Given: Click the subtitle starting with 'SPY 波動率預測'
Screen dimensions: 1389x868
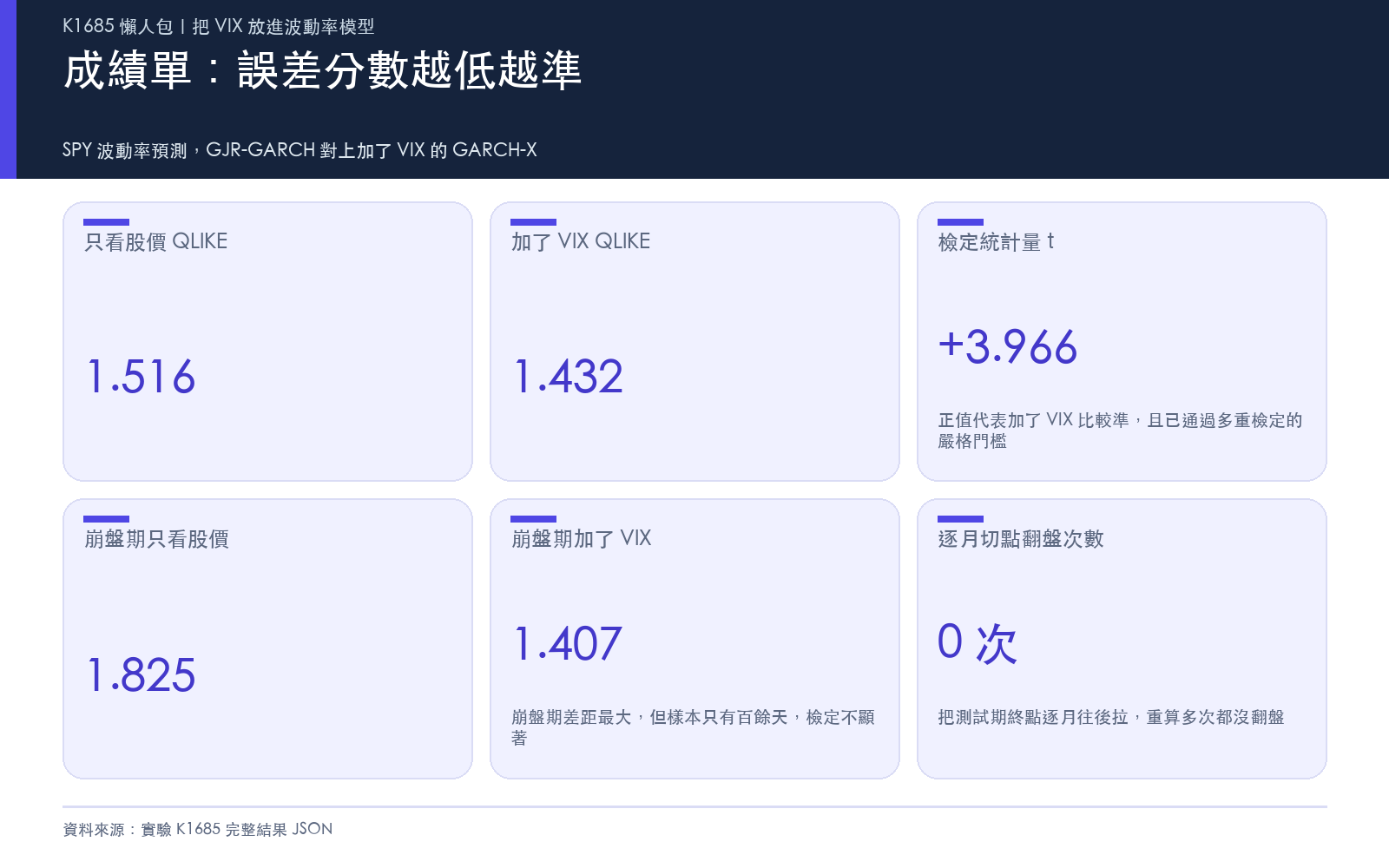Looking at the screenshot, I should pyautogui.click(x=300, y=150).
